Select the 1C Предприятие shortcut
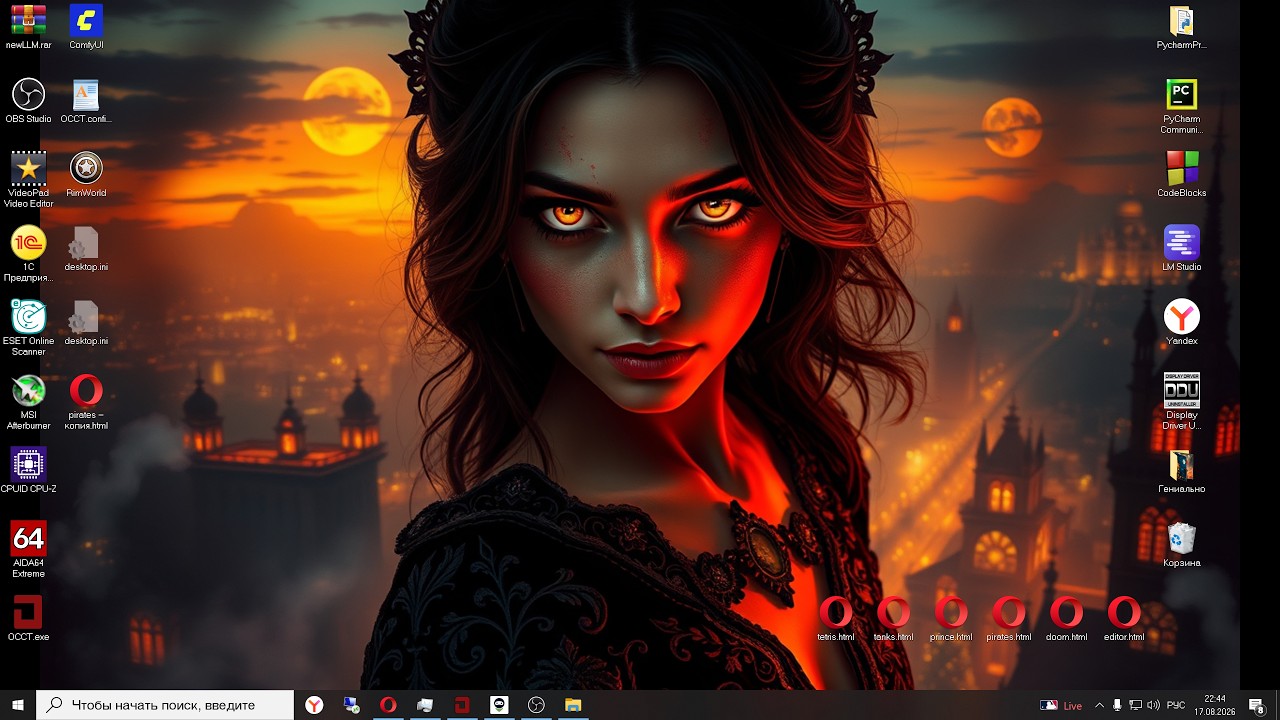This screenshot has height=720, width=1280. (28, 254)
